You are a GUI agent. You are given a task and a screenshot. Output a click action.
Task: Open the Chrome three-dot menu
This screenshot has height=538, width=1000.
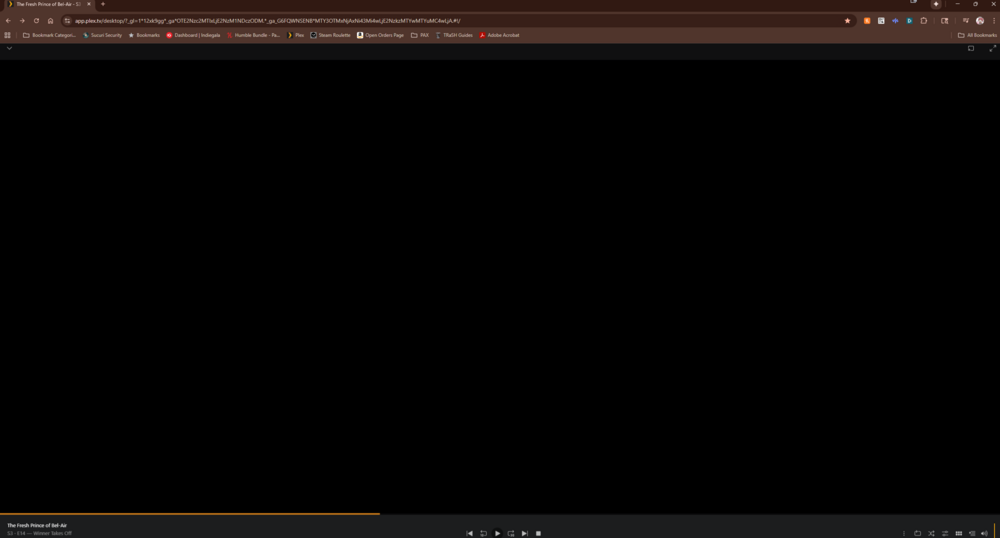point(994,21)
